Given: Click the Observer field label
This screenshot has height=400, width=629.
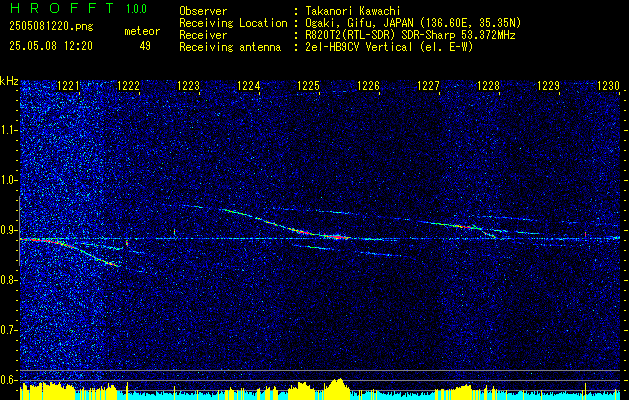Looking at the screenshot, I should click(x=203, y=11).
